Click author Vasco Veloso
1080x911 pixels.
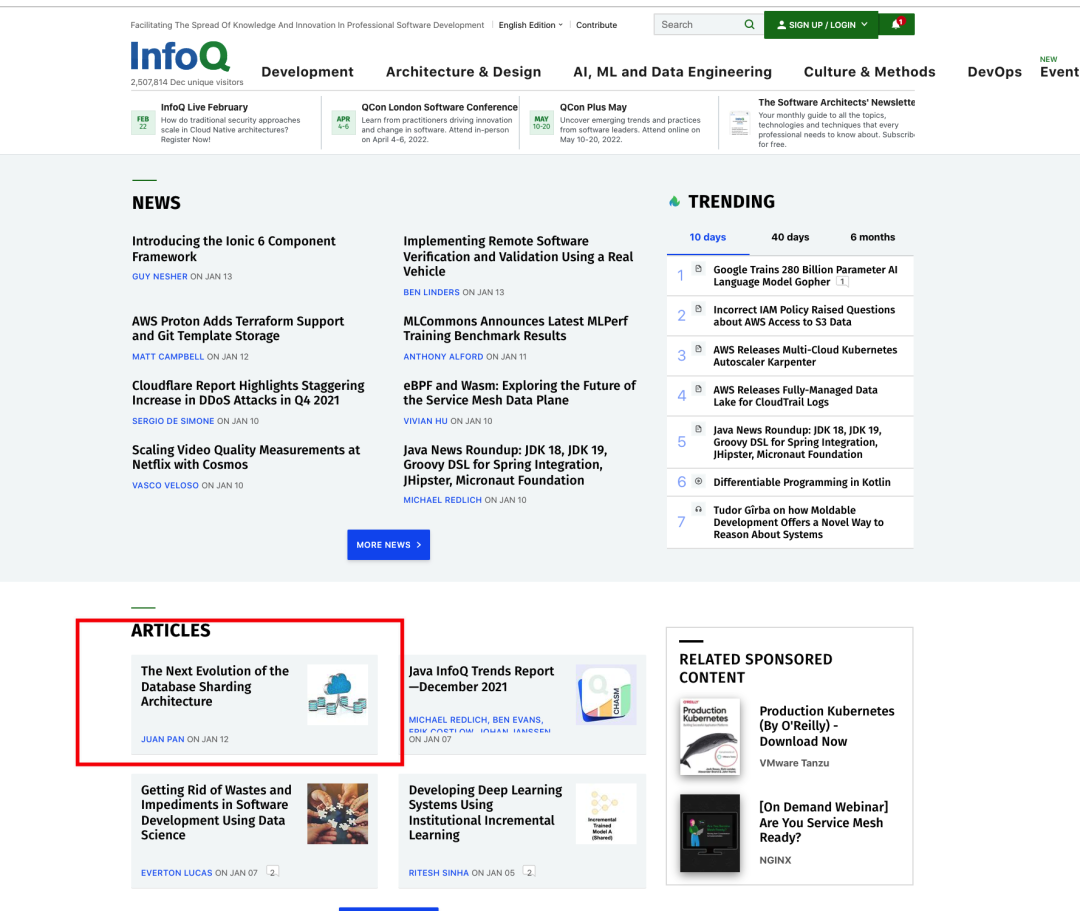[165, 485]
